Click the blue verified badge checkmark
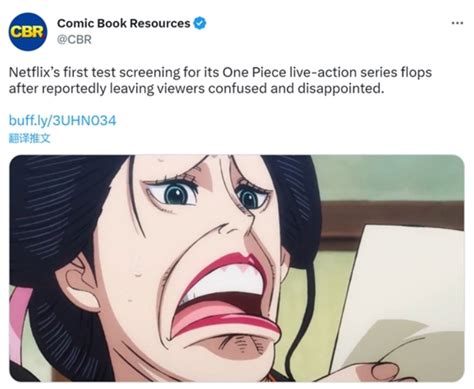This screenshot has width=474, height=389. click(200, 23)
